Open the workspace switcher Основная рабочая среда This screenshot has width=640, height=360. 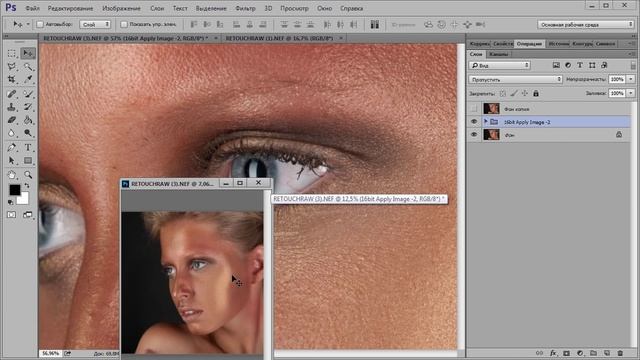click(x=585, y=24)
